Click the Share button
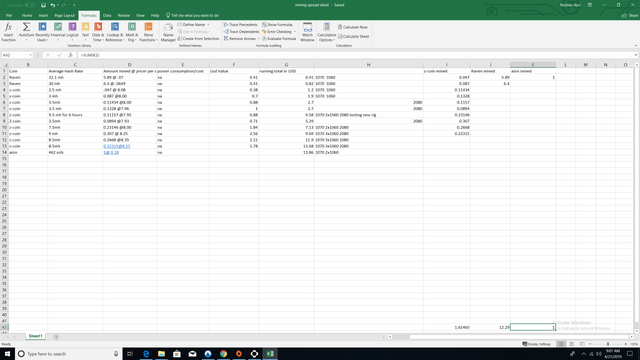The image size is (640, 360). 629,16
